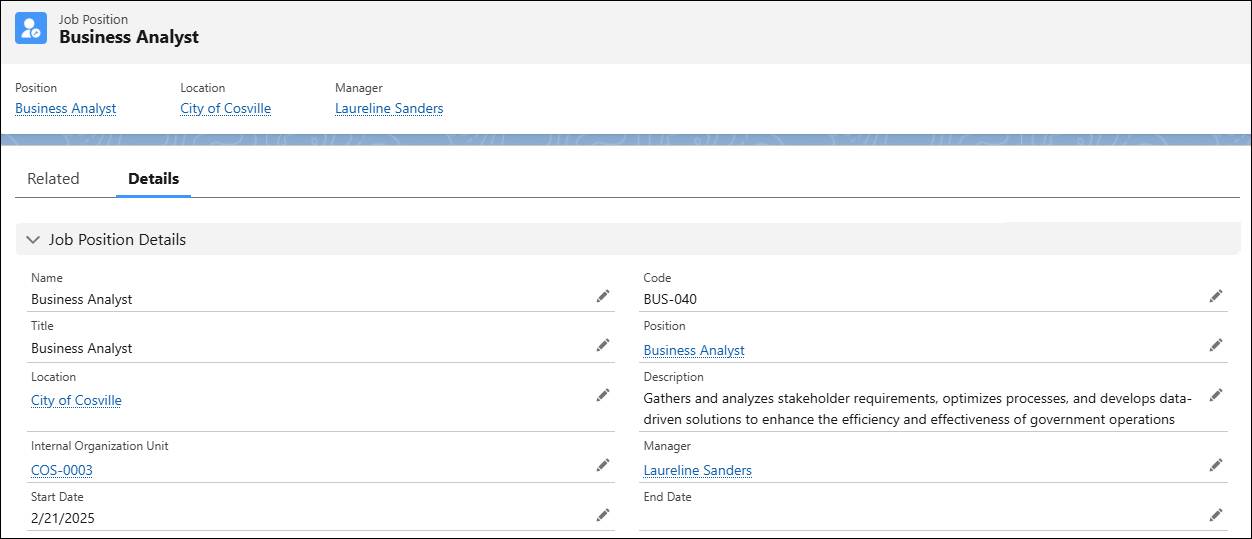
Task: Open Business Analyst link in details Position
Action: pos(694,350)
